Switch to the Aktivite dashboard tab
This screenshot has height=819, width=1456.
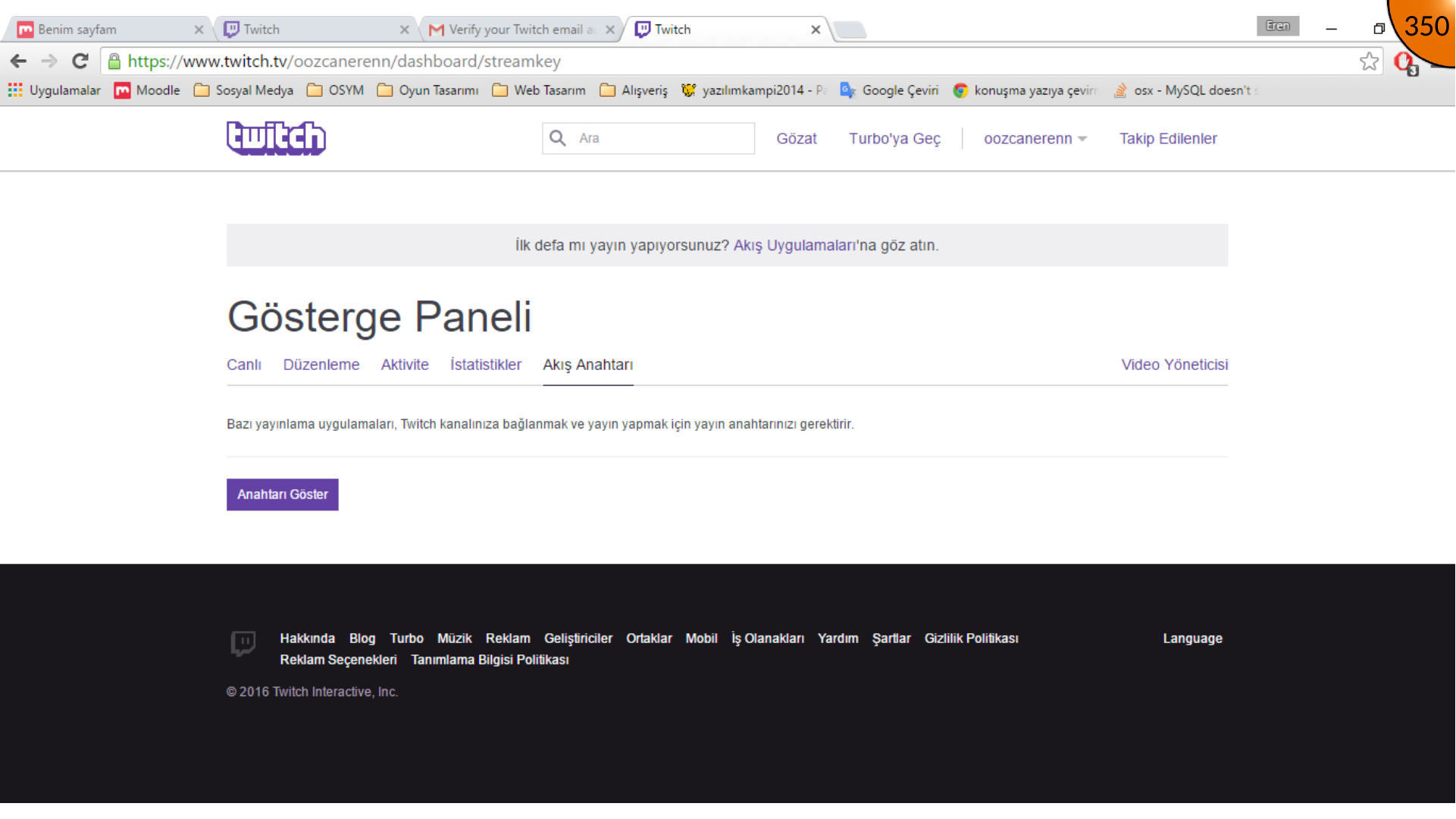405,365
